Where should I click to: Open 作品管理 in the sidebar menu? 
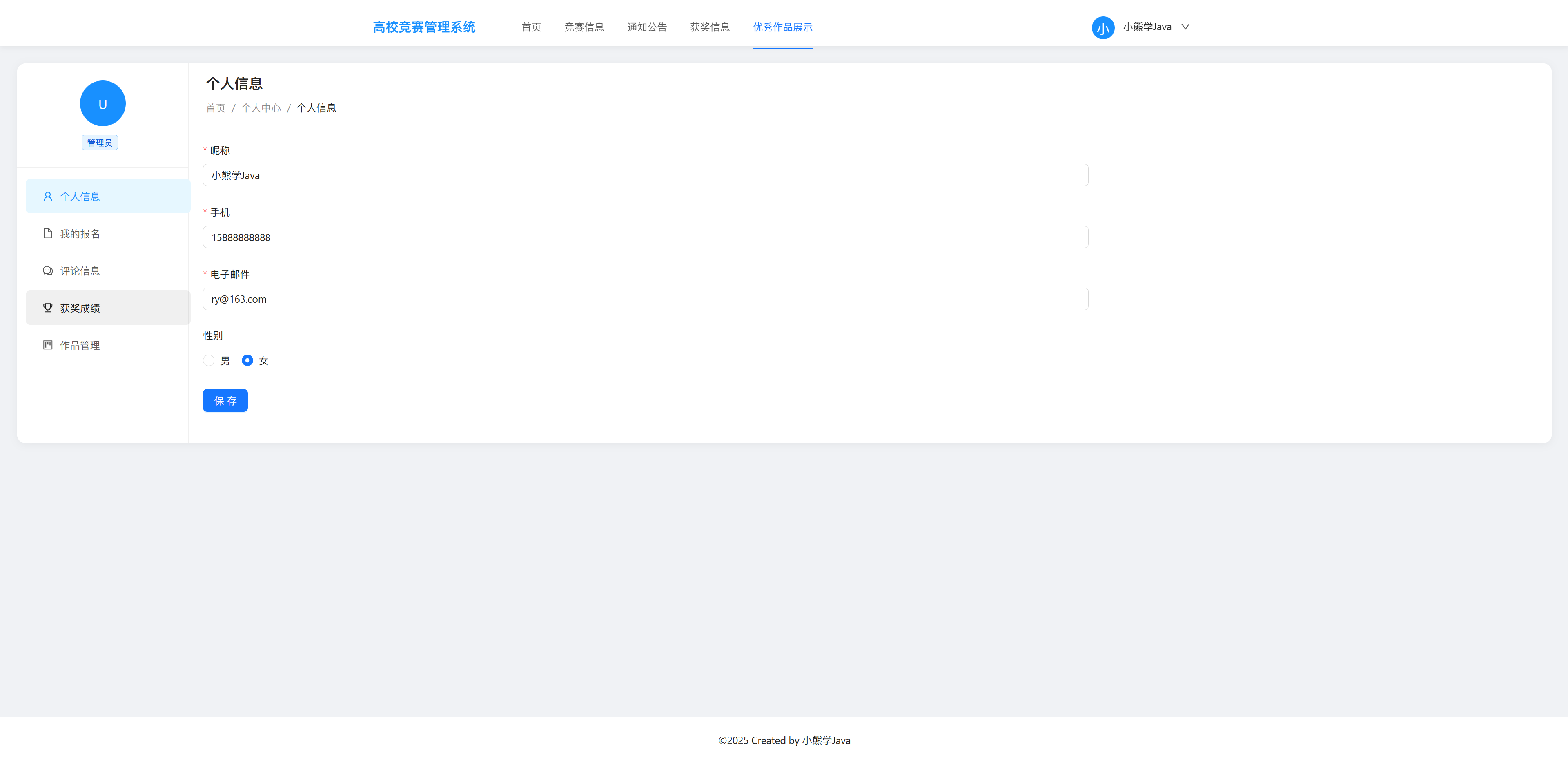(x=108, y=345)
